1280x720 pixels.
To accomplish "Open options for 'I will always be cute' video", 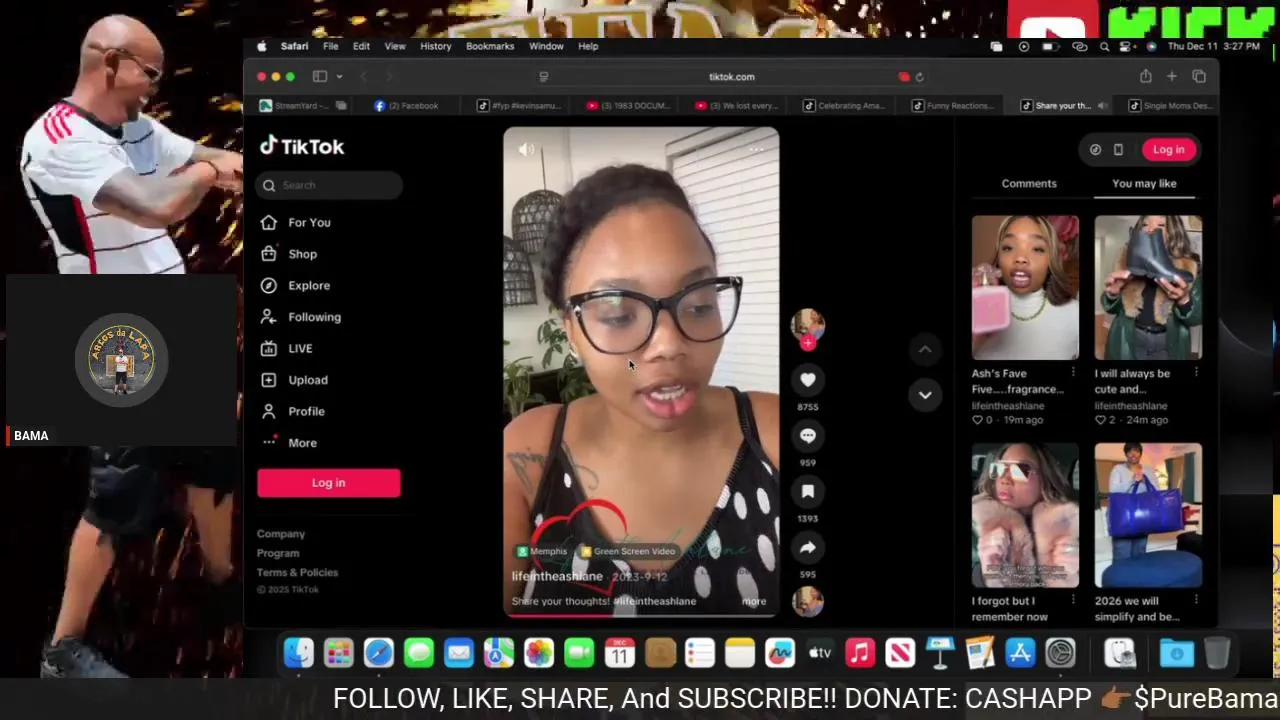I will pos(1196,373).
